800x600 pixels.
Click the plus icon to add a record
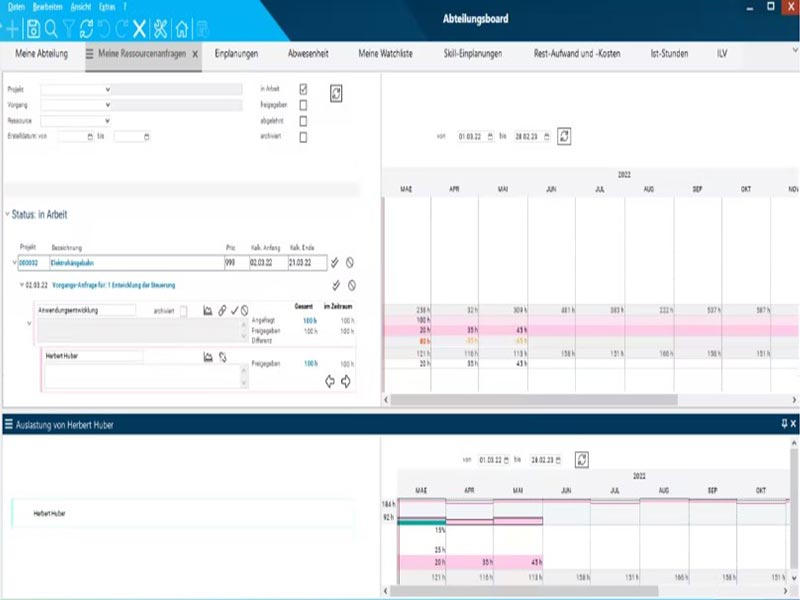click(x=12, y=29)
